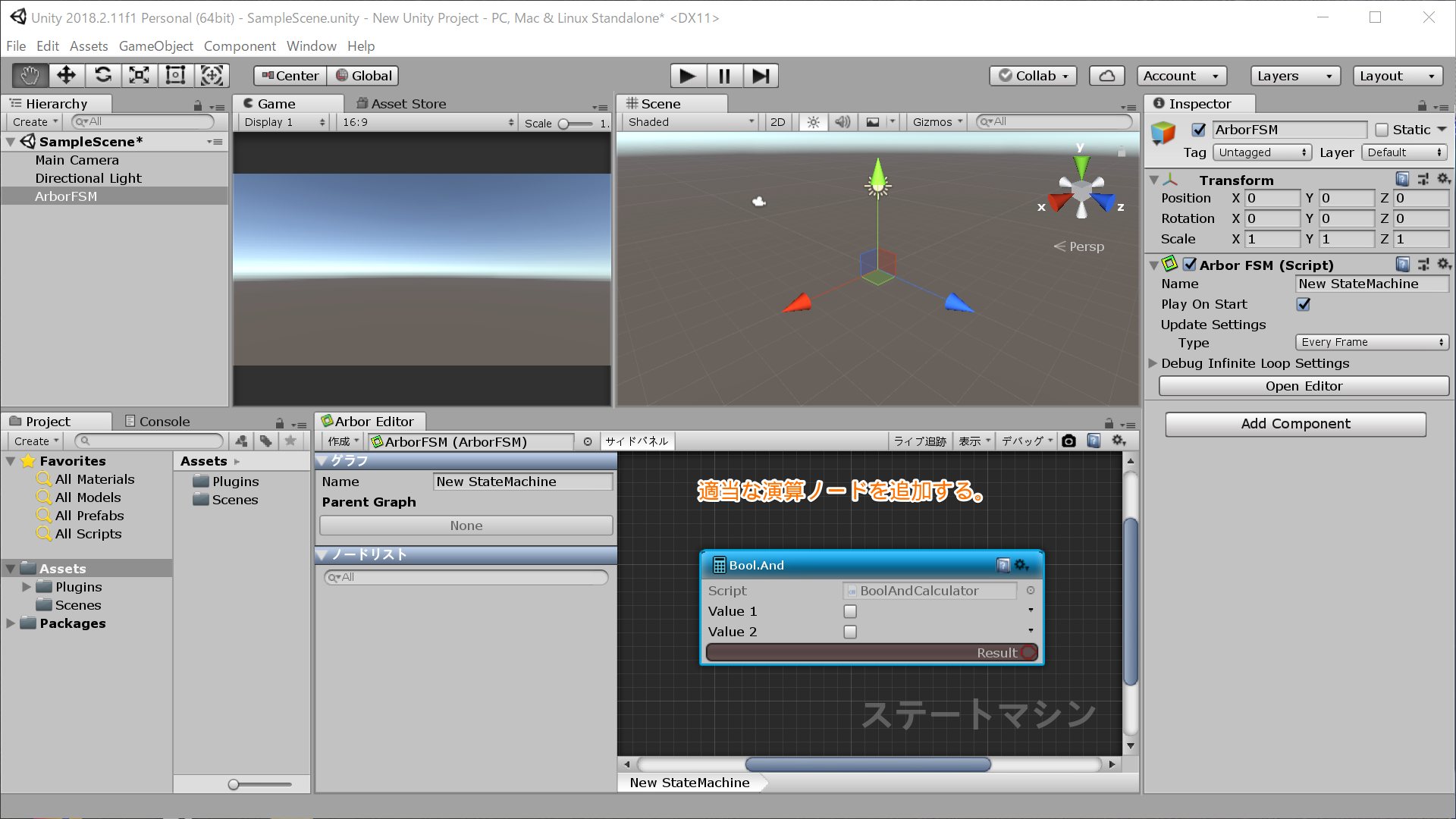
Task: Select ArborFSM in the Hierarchy
Action: coord(66,196)
